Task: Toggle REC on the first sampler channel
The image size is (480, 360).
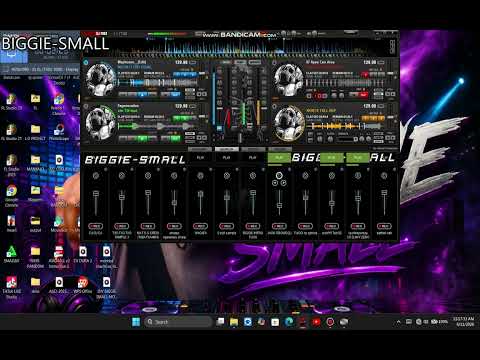Action: 95,226
